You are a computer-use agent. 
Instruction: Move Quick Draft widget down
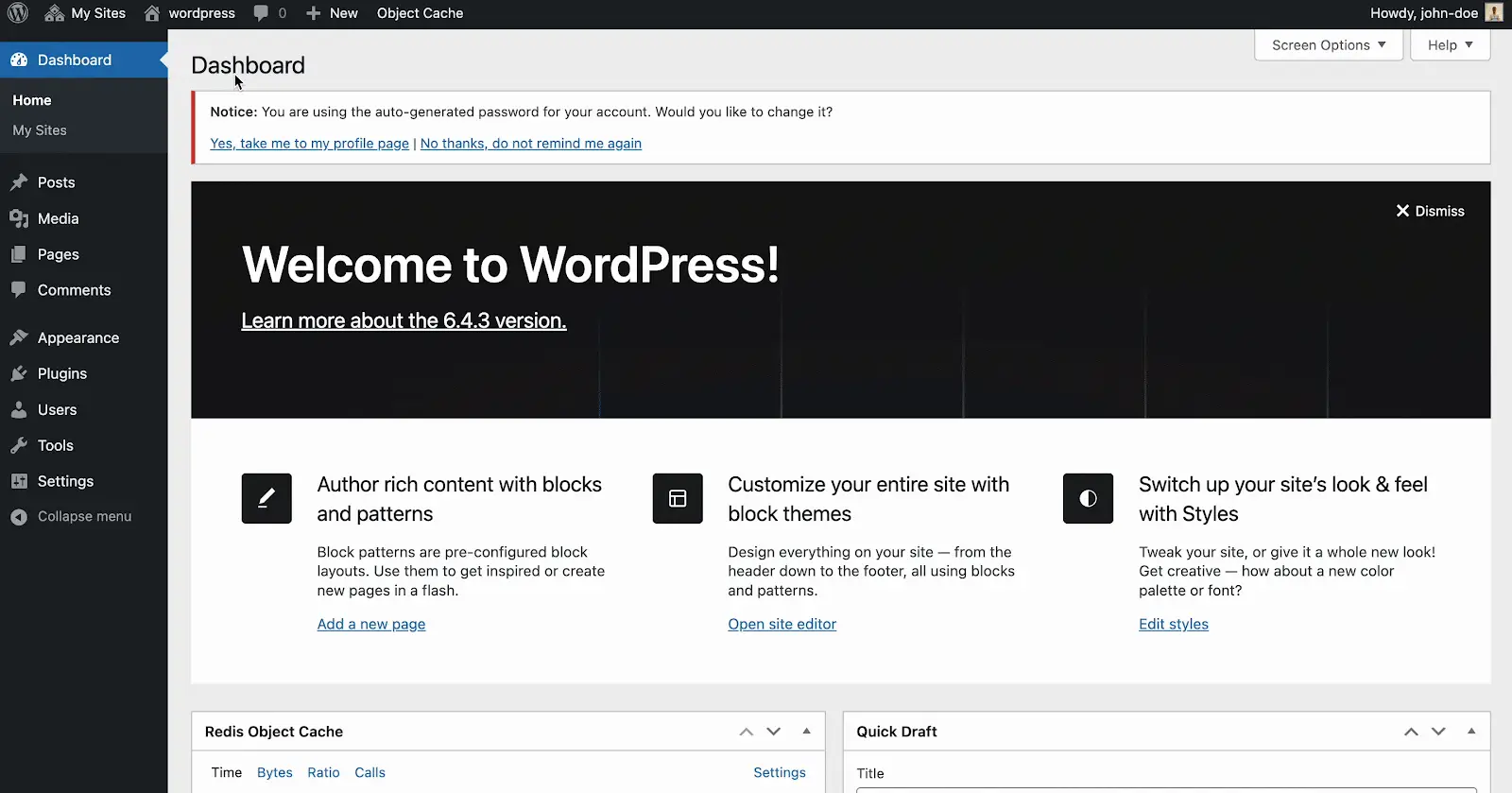click(1438, 732)
